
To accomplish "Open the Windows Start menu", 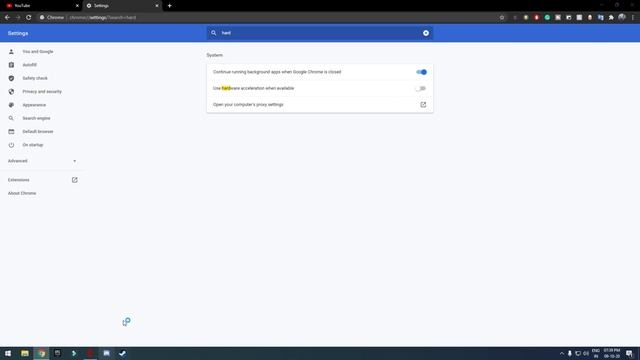I will point(8,353).
